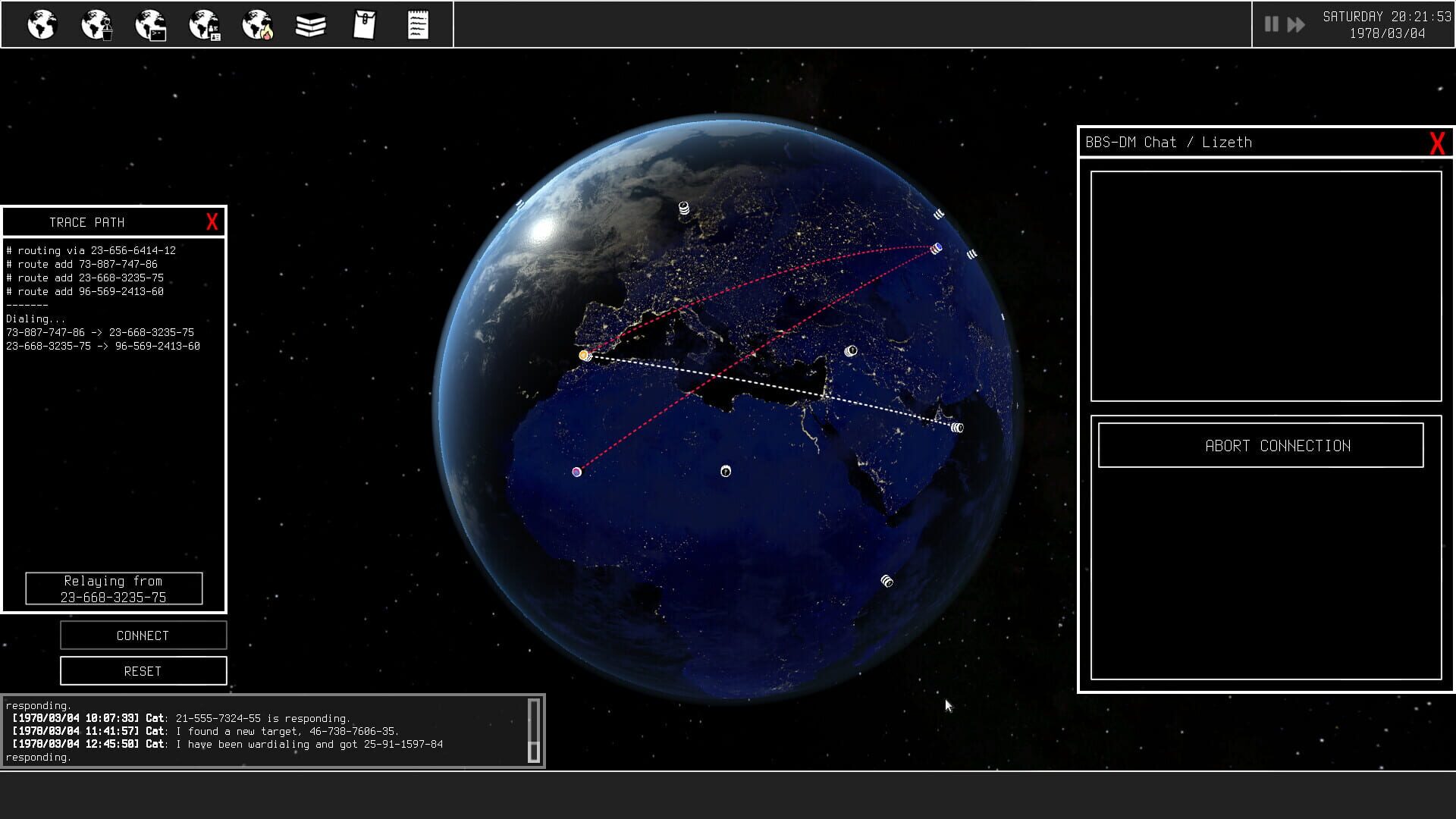Click the globe with ID card icon
This screenshot has height=819, width=1456.
pyautogui.click(x=204, y=25)
